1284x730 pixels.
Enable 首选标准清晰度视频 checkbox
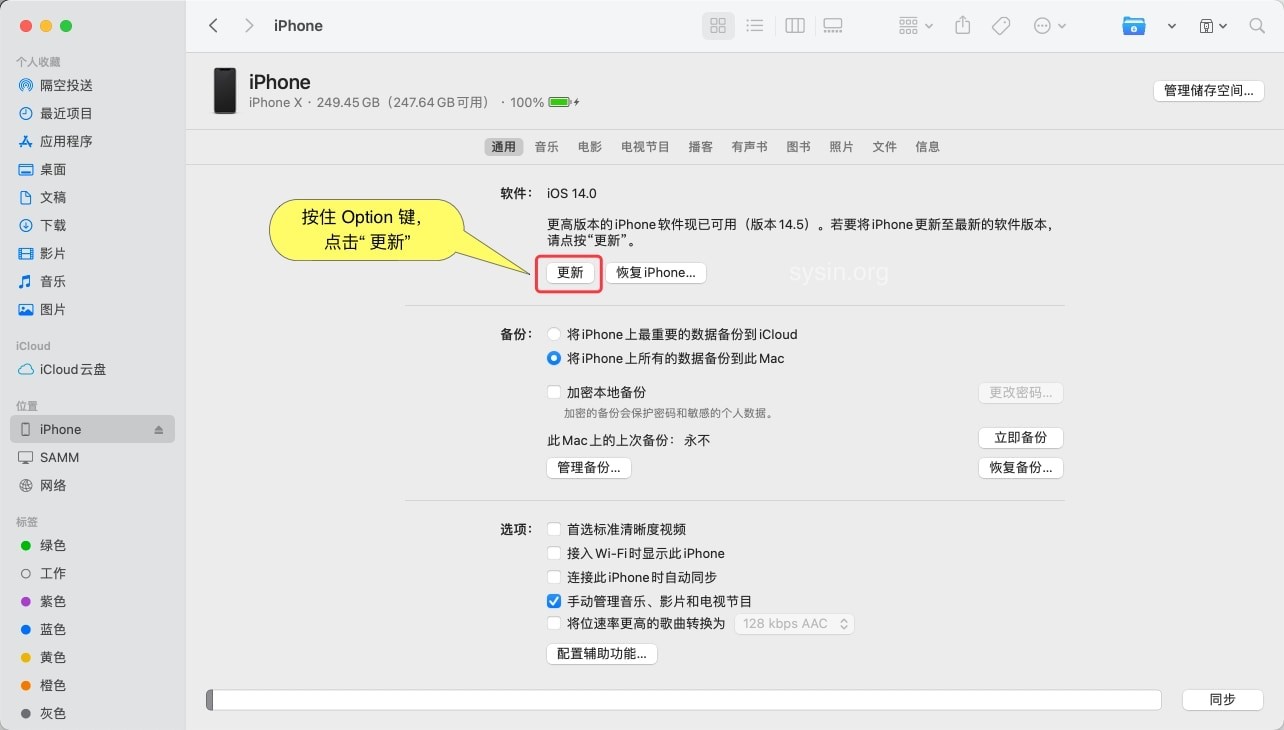coord(554,530)
